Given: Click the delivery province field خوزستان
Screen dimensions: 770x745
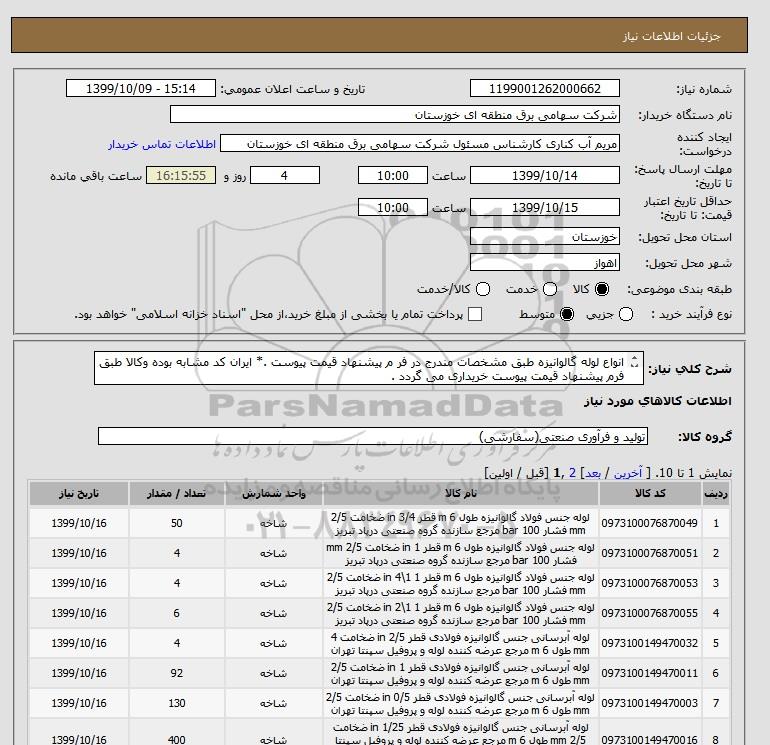Looking at the screenshot, I should coord(543,238).
